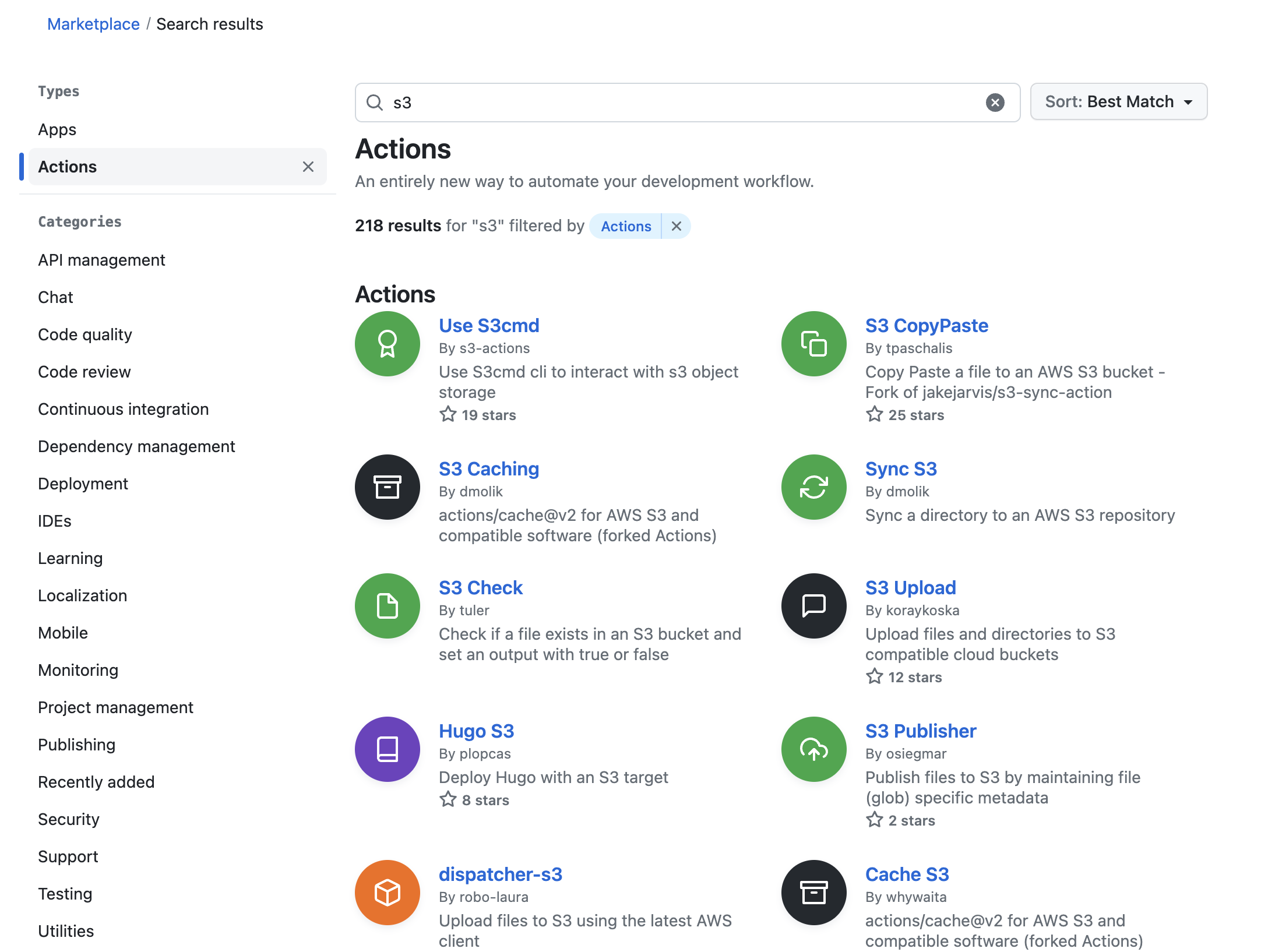Click the Cache S3 archive icon

(x=813, y=892)
